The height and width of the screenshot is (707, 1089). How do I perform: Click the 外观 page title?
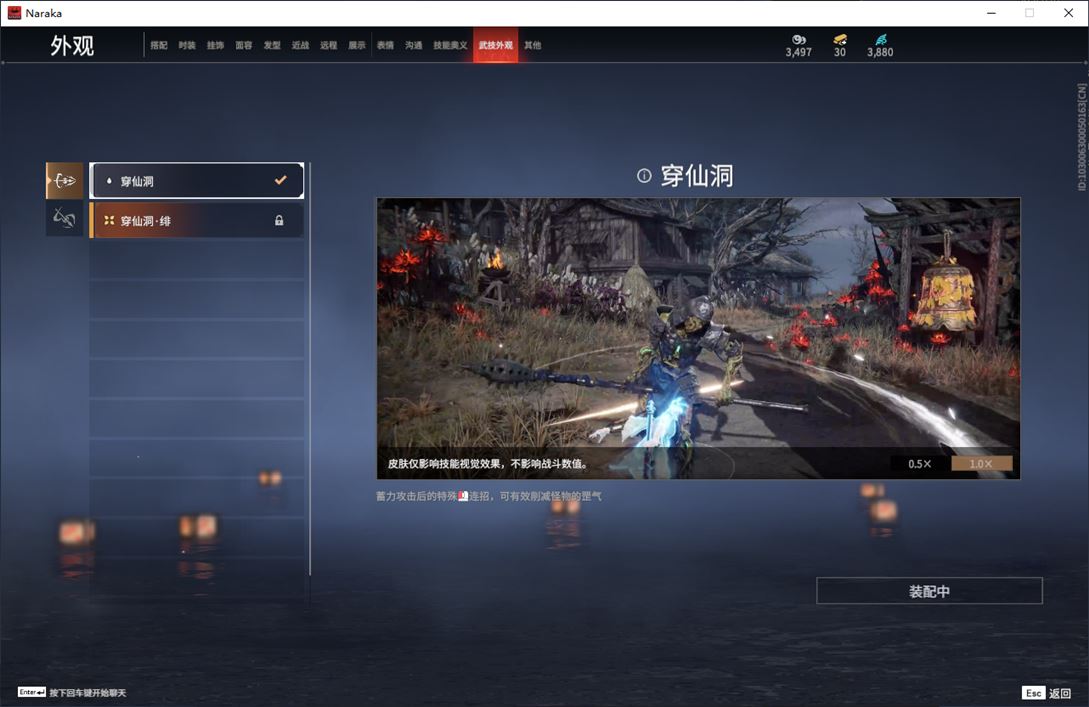click(72, 46)
